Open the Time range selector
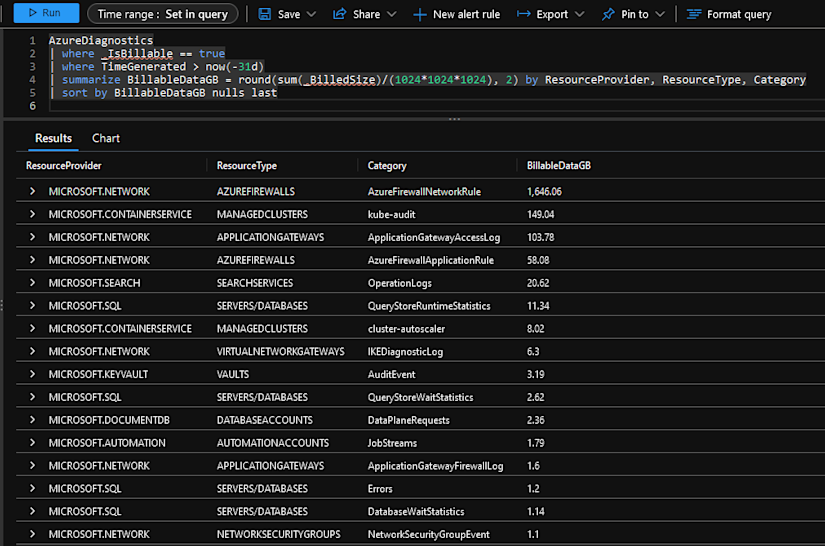 (163, 14)
